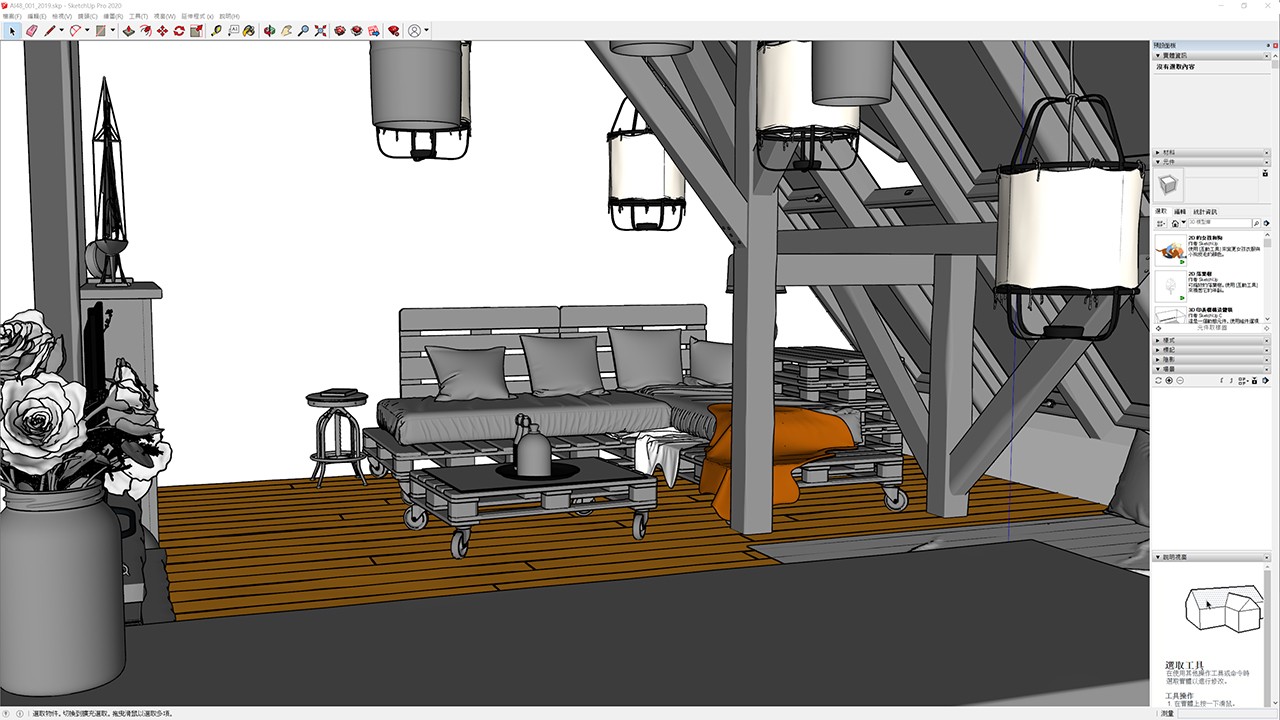This screenshot has height=720, width=1280.
Task: Click the Zoom Extents icon
Action: coord(319,31)
